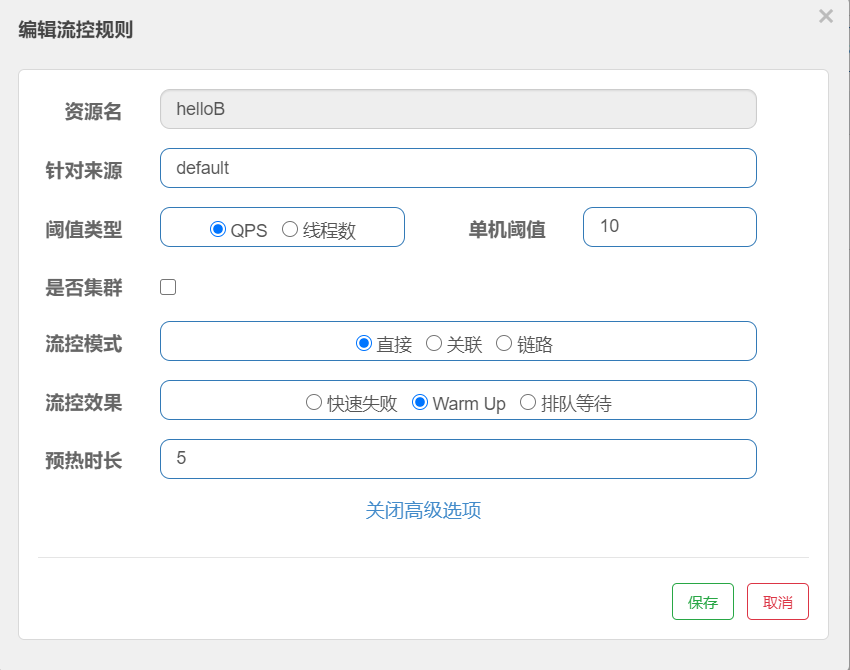
Task: Choose 快速失败 flow control effect
Action: point(312,401)
